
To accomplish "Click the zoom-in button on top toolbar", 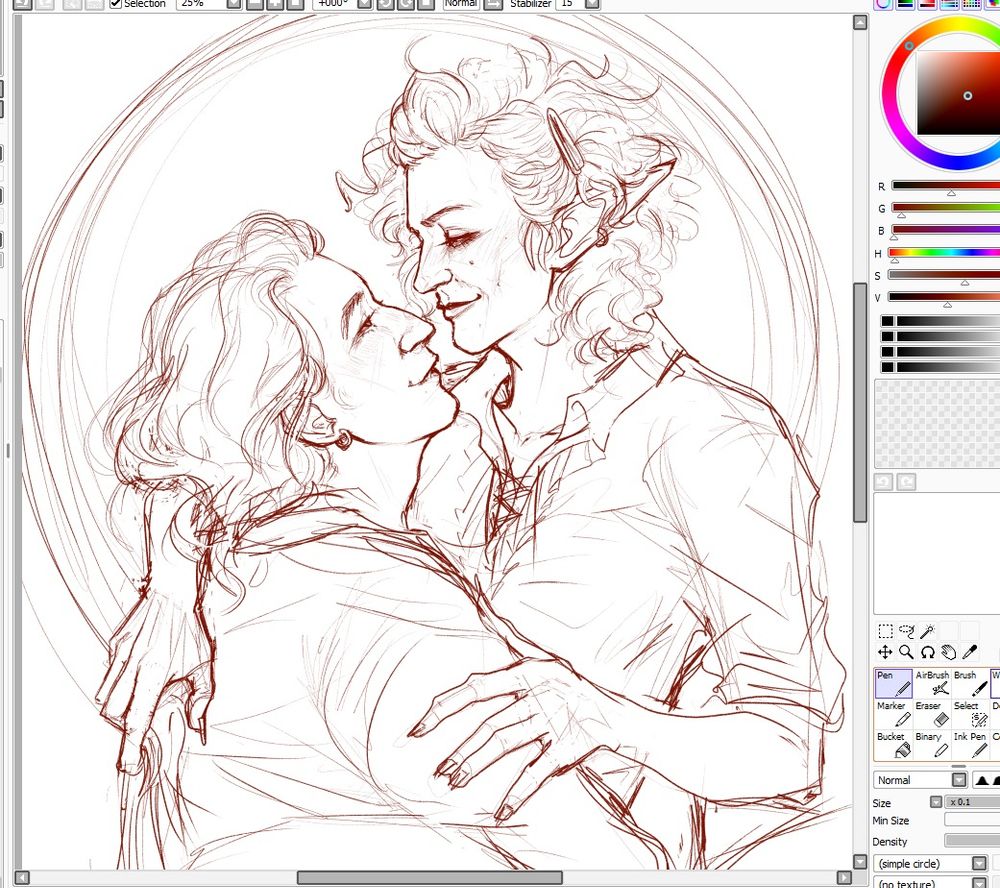I will [272, 4].
